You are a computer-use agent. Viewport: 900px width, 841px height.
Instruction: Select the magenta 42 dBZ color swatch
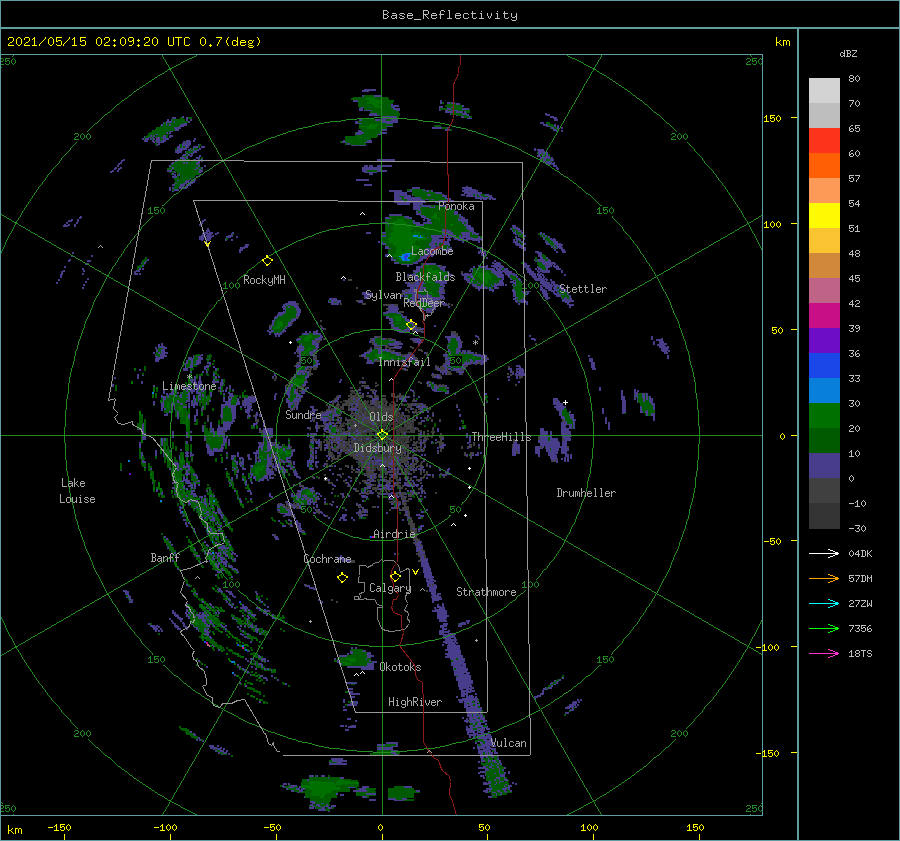click(x=824, y=315)
